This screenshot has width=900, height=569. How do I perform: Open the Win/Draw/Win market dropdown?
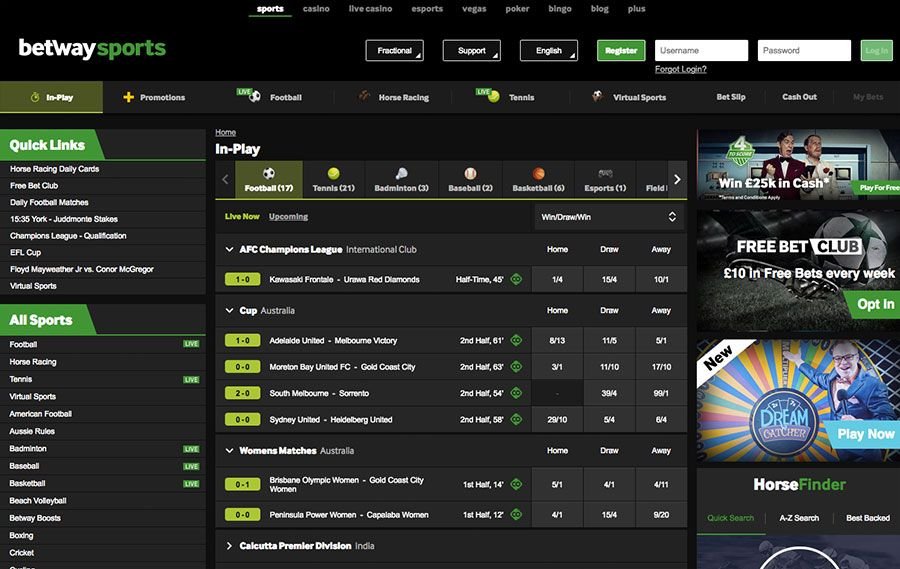click(609, 217)
